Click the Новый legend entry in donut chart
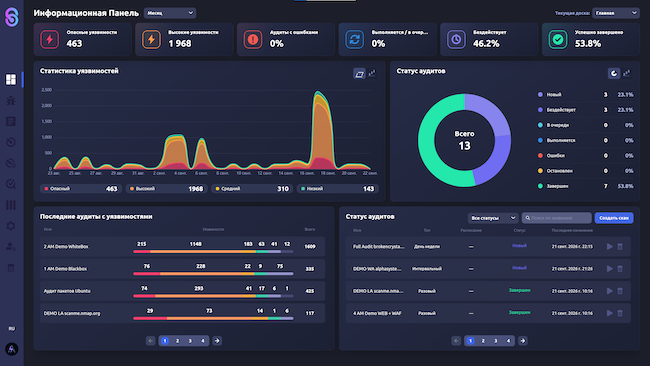 point(585,95)
